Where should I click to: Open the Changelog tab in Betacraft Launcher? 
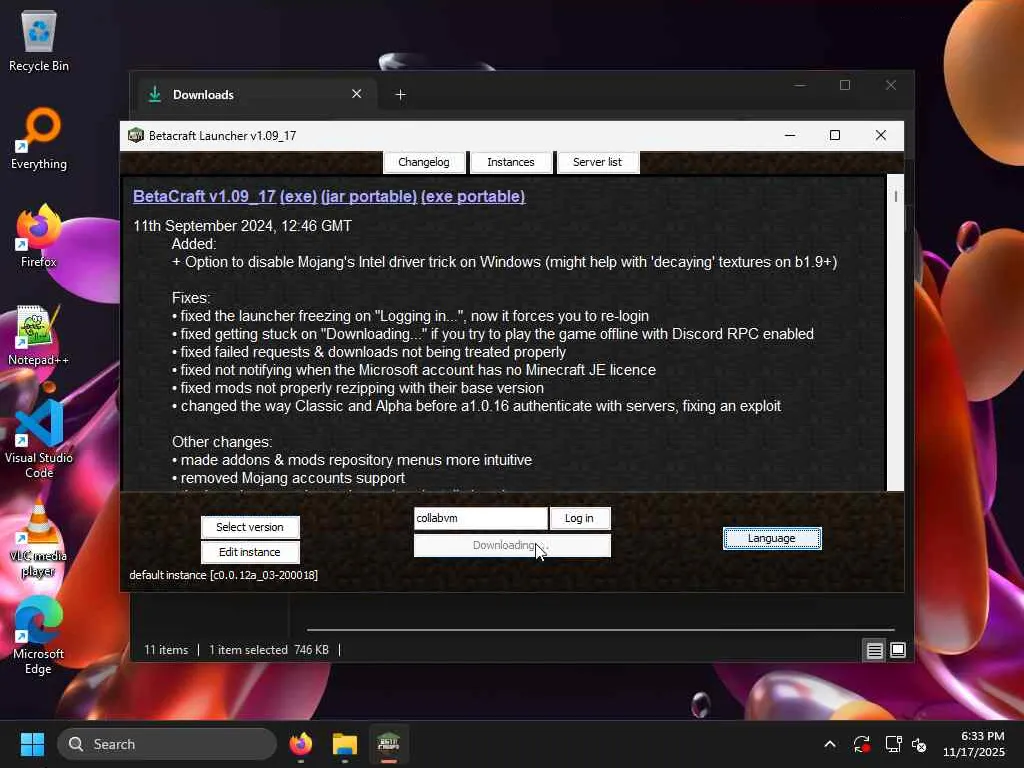pos(424,162)
